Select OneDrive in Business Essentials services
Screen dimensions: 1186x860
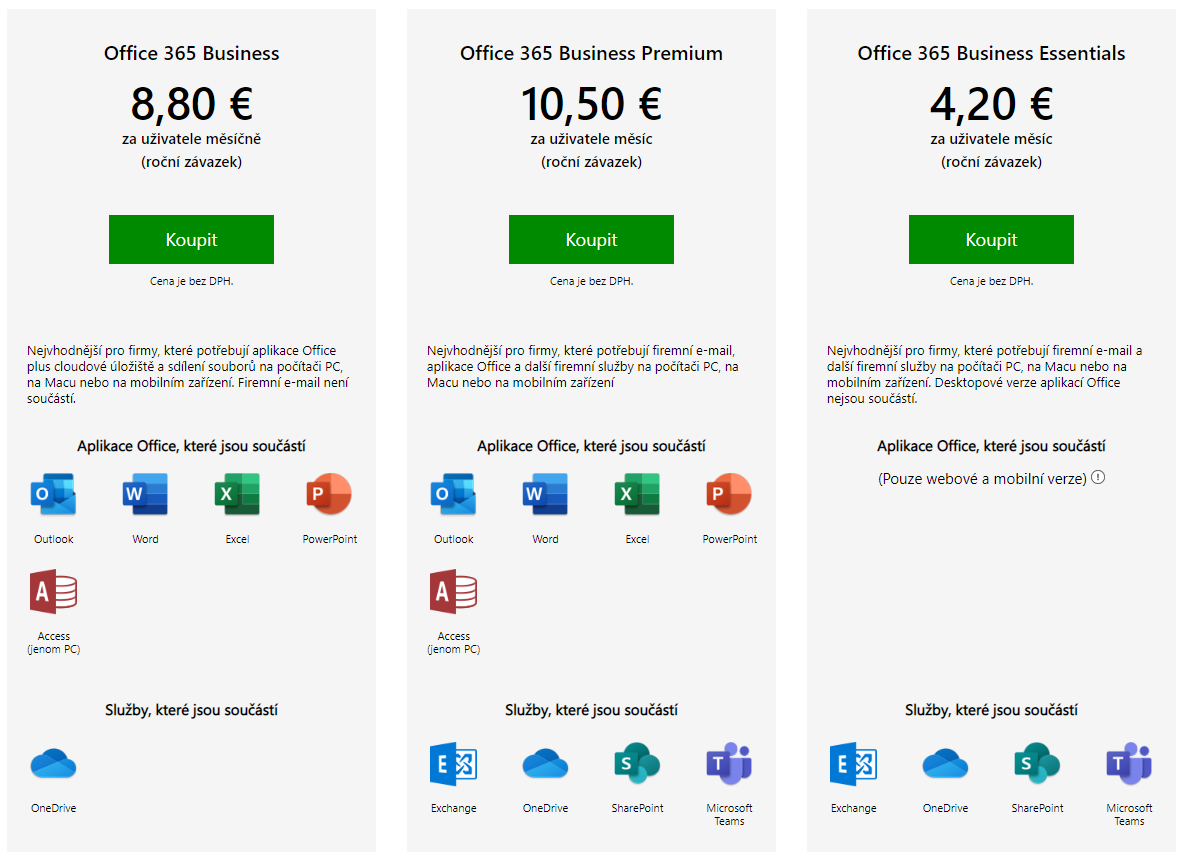click(945, 763)
